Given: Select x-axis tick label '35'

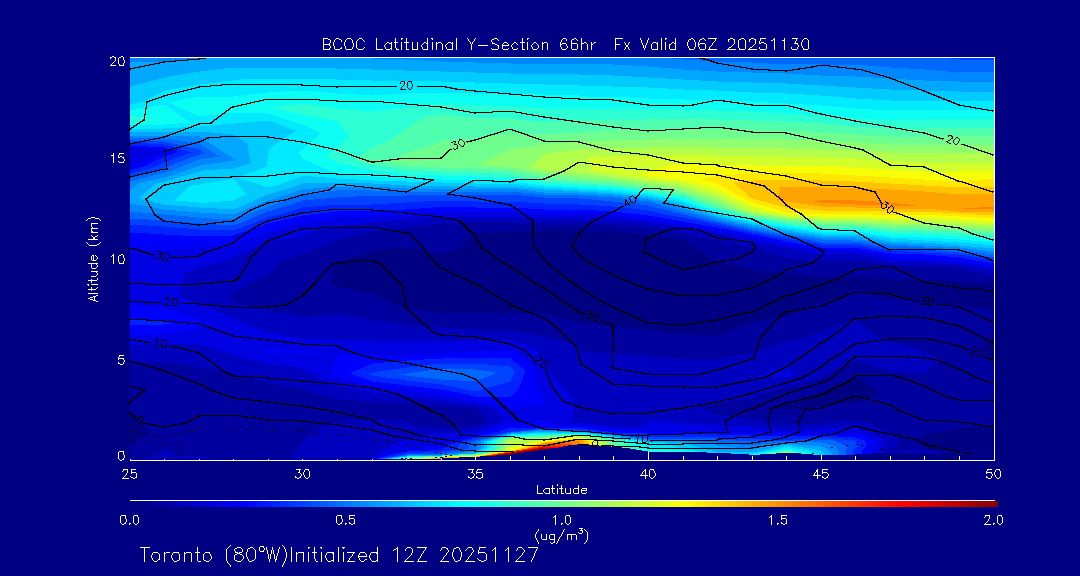Looking at the screenshot, I should tap(475, 474).
